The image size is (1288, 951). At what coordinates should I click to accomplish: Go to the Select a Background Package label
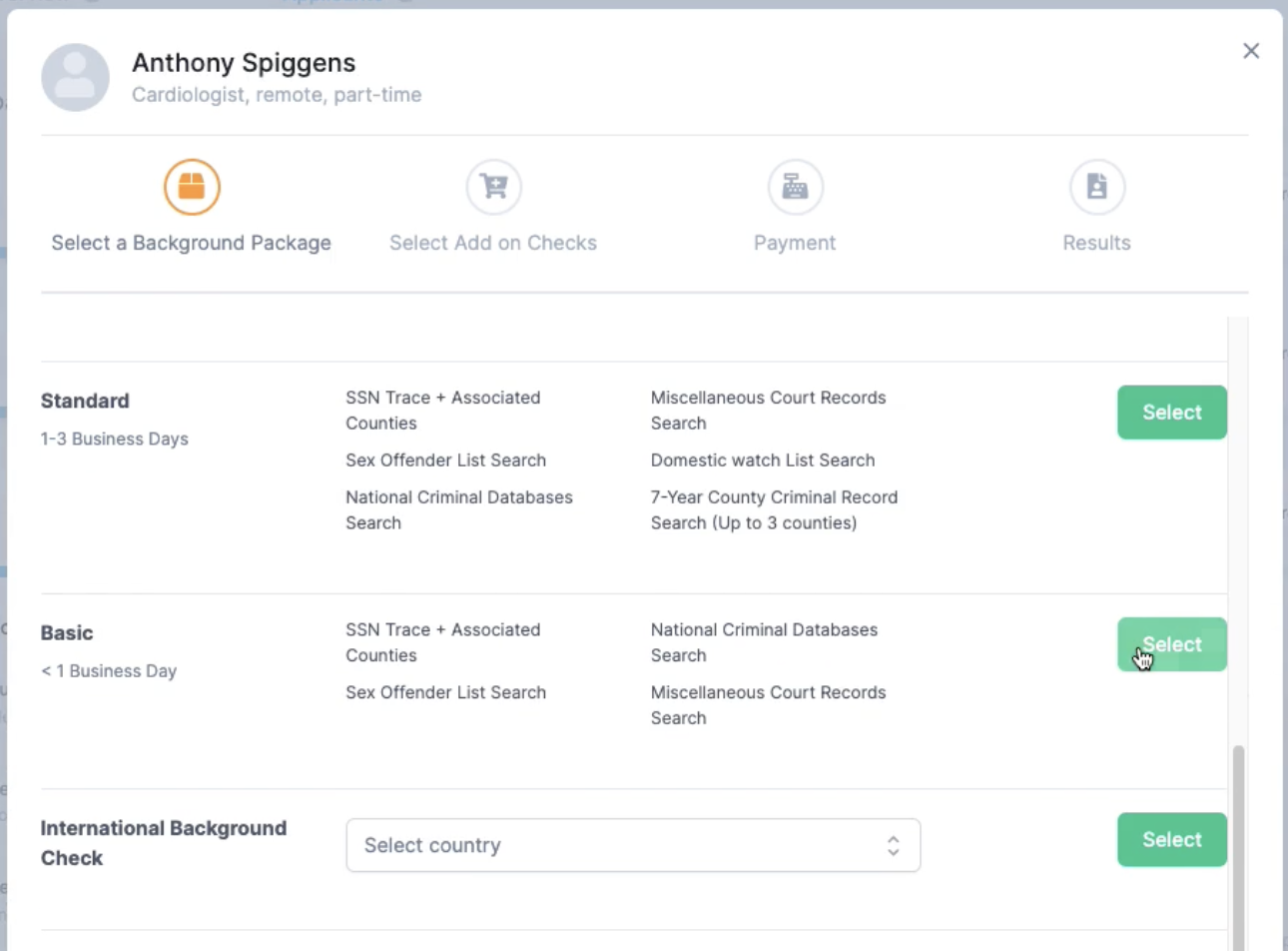coord(191,243)
